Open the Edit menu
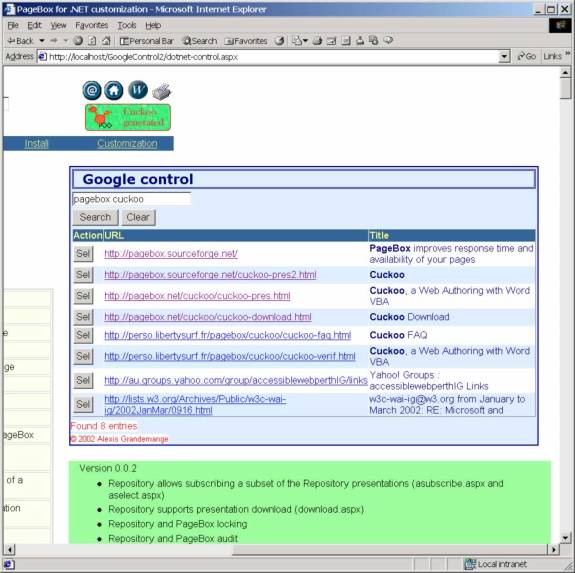Image resolution: width=575 pixels, height=573 pixels. click(x=34, y=25)
